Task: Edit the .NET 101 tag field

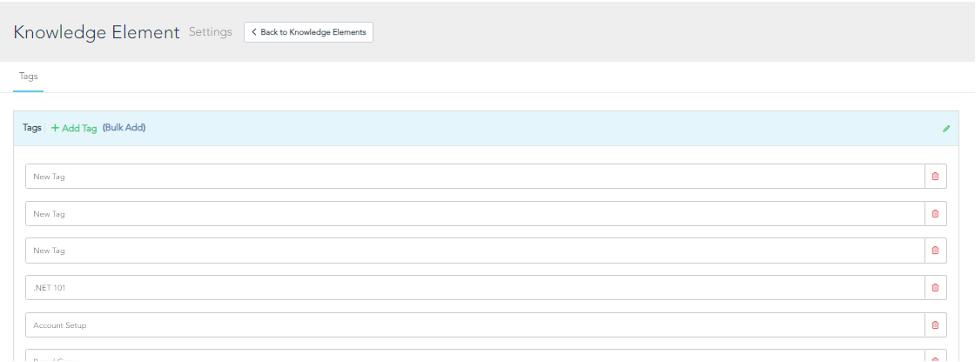Action: click(475, 288)
